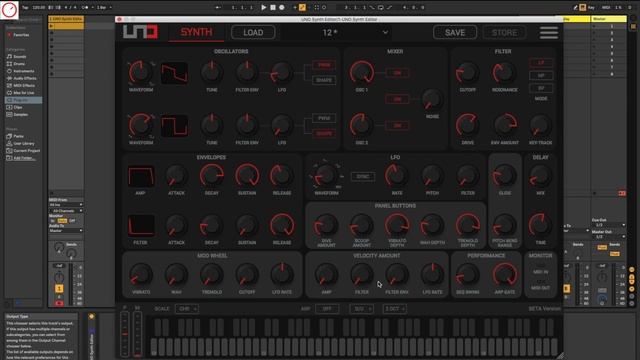Toggle oscillator 1 PWM button
This screenshot has width=640, height=360.
pyautogui.click(x=324, y=65)
